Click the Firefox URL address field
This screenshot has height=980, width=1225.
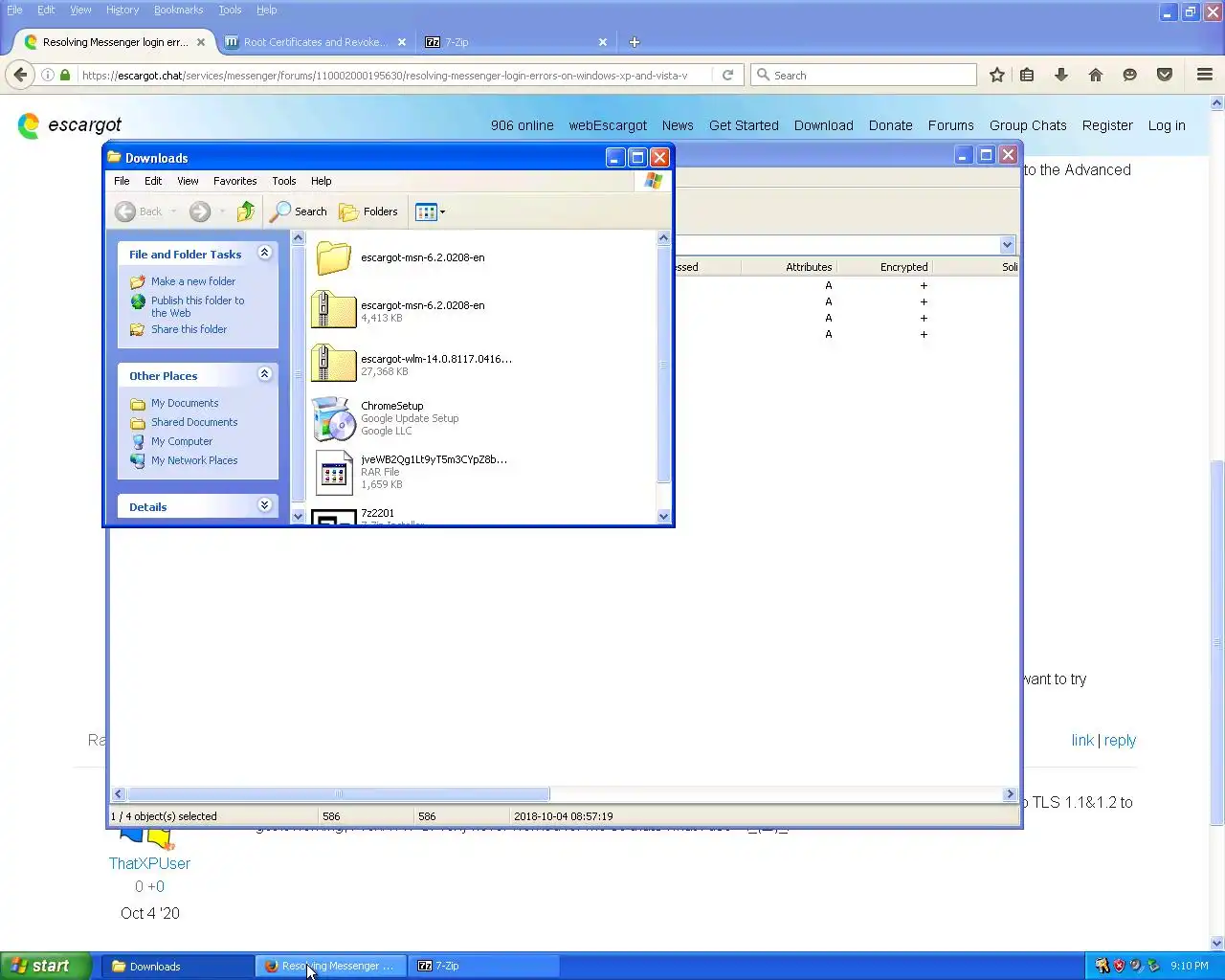[x=384, y=75]
